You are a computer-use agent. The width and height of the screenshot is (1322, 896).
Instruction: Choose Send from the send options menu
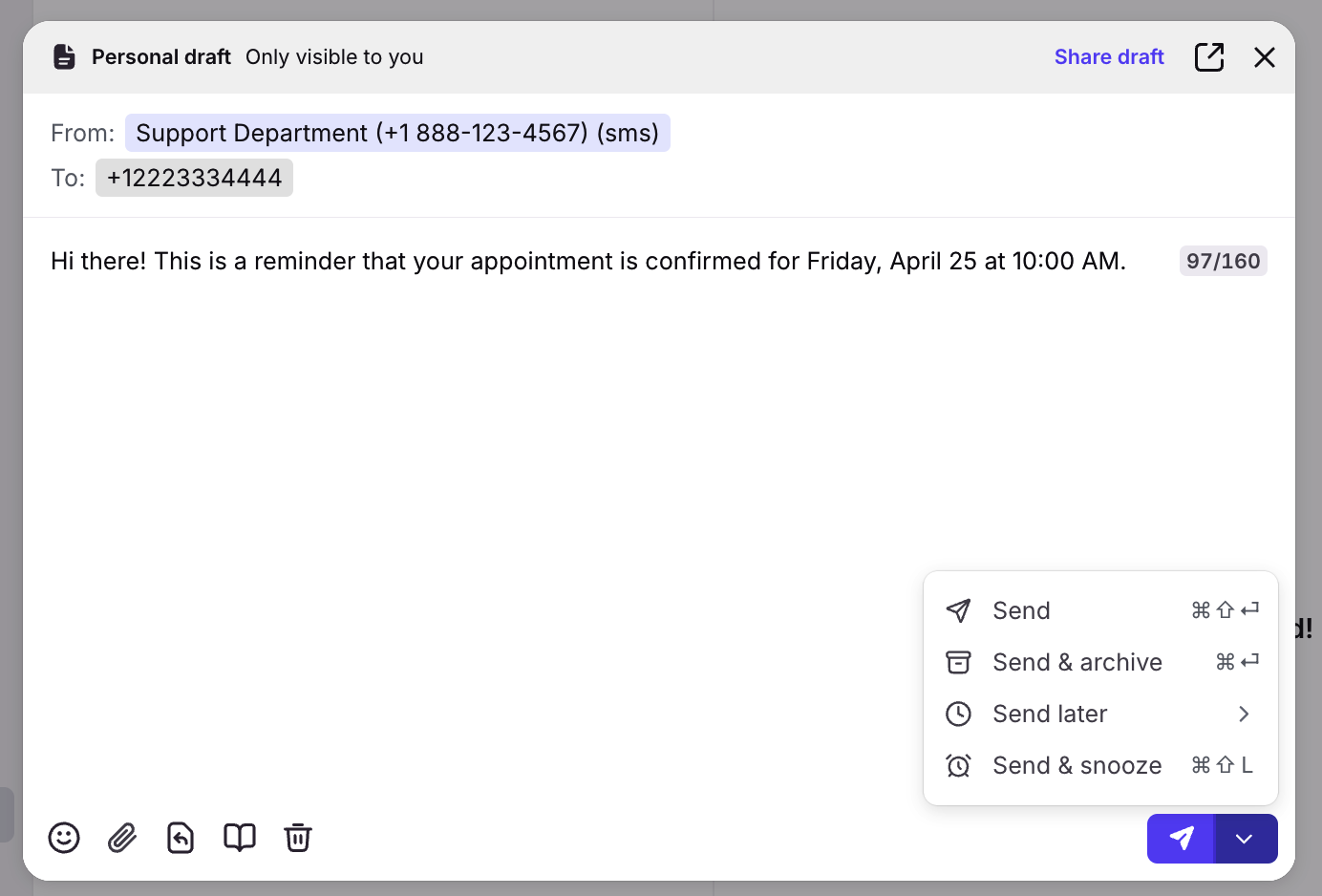pyautogui.click(x=1021, y=610)
